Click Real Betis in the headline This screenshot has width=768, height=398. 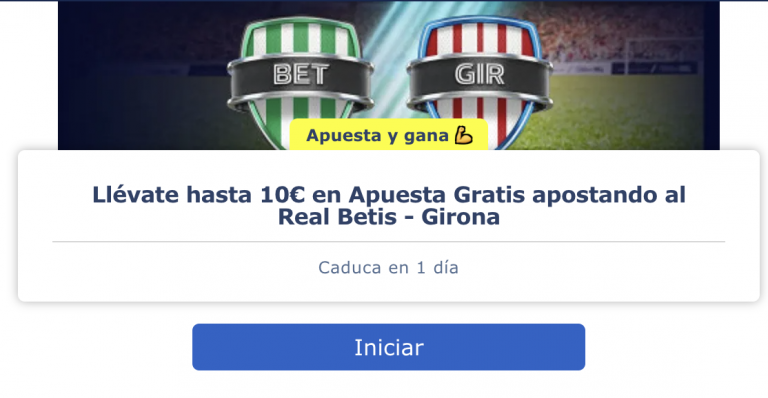(x=337, y=216)
